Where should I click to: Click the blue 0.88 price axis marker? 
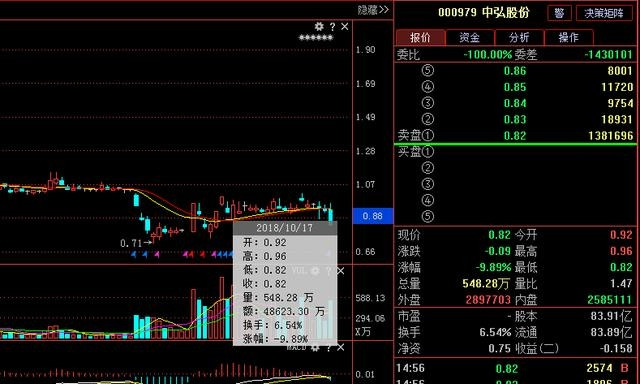373,216
